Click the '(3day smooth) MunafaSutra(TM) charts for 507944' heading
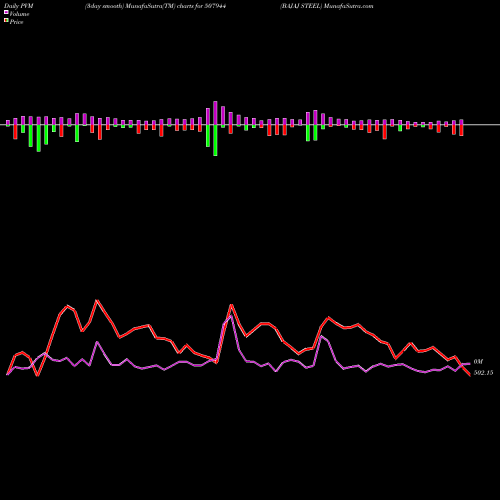Image resolution: width=500 pixels, height=500 pixels. [x=156, y=6]
